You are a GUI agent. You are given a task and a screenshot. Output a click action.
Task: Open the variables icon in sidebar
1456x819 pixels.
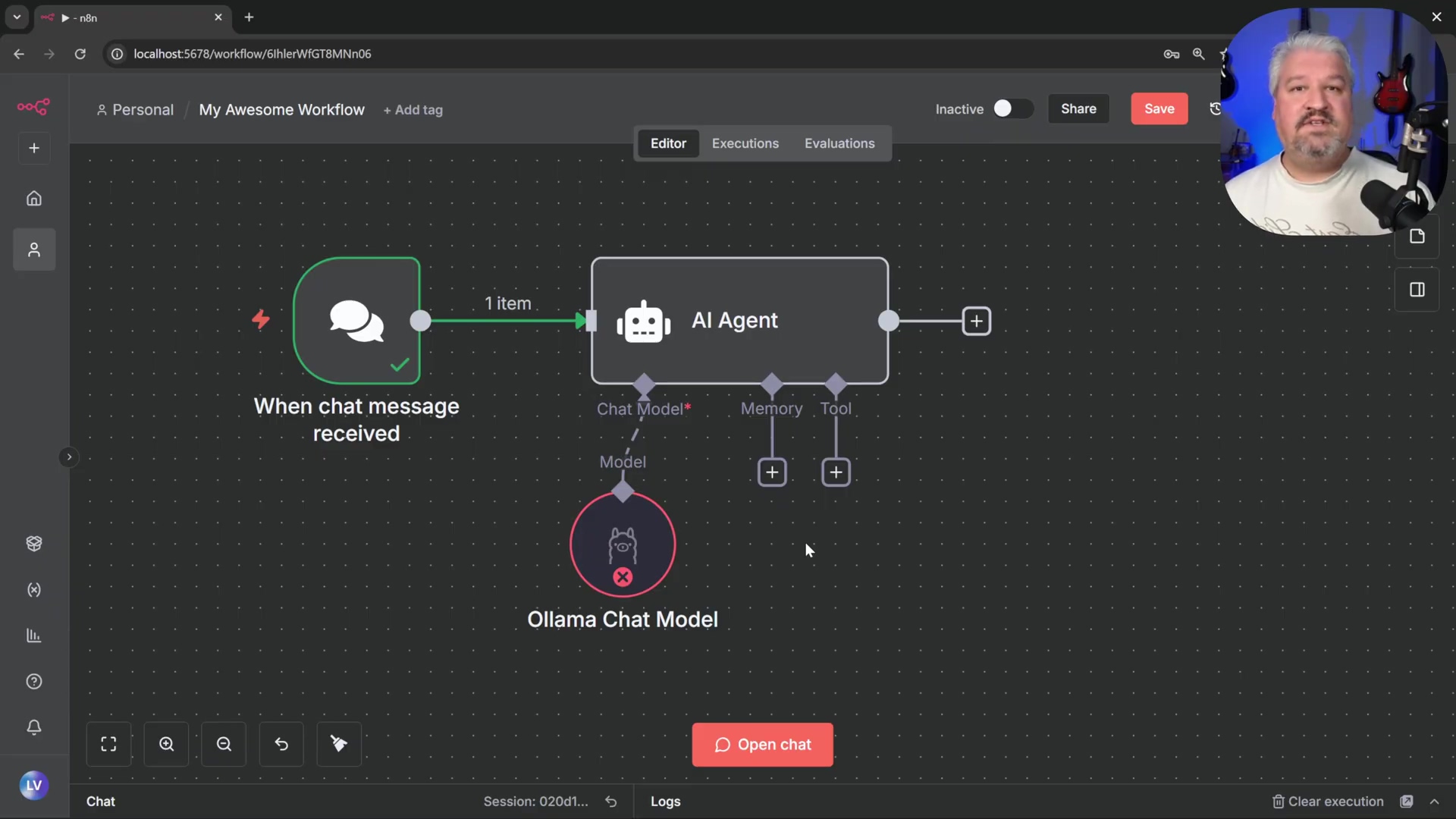tap(34, 590)
